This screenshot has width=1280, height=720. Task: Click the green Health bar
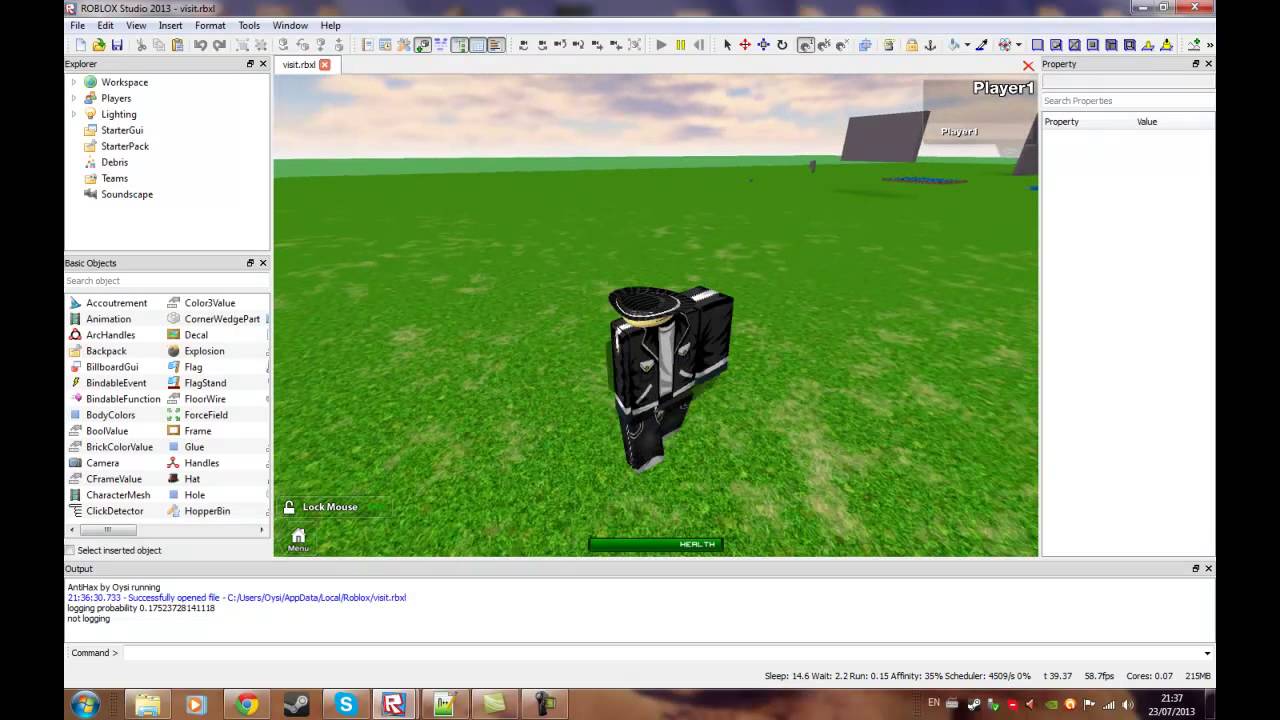pyautogui.click(x=656, y=544)
